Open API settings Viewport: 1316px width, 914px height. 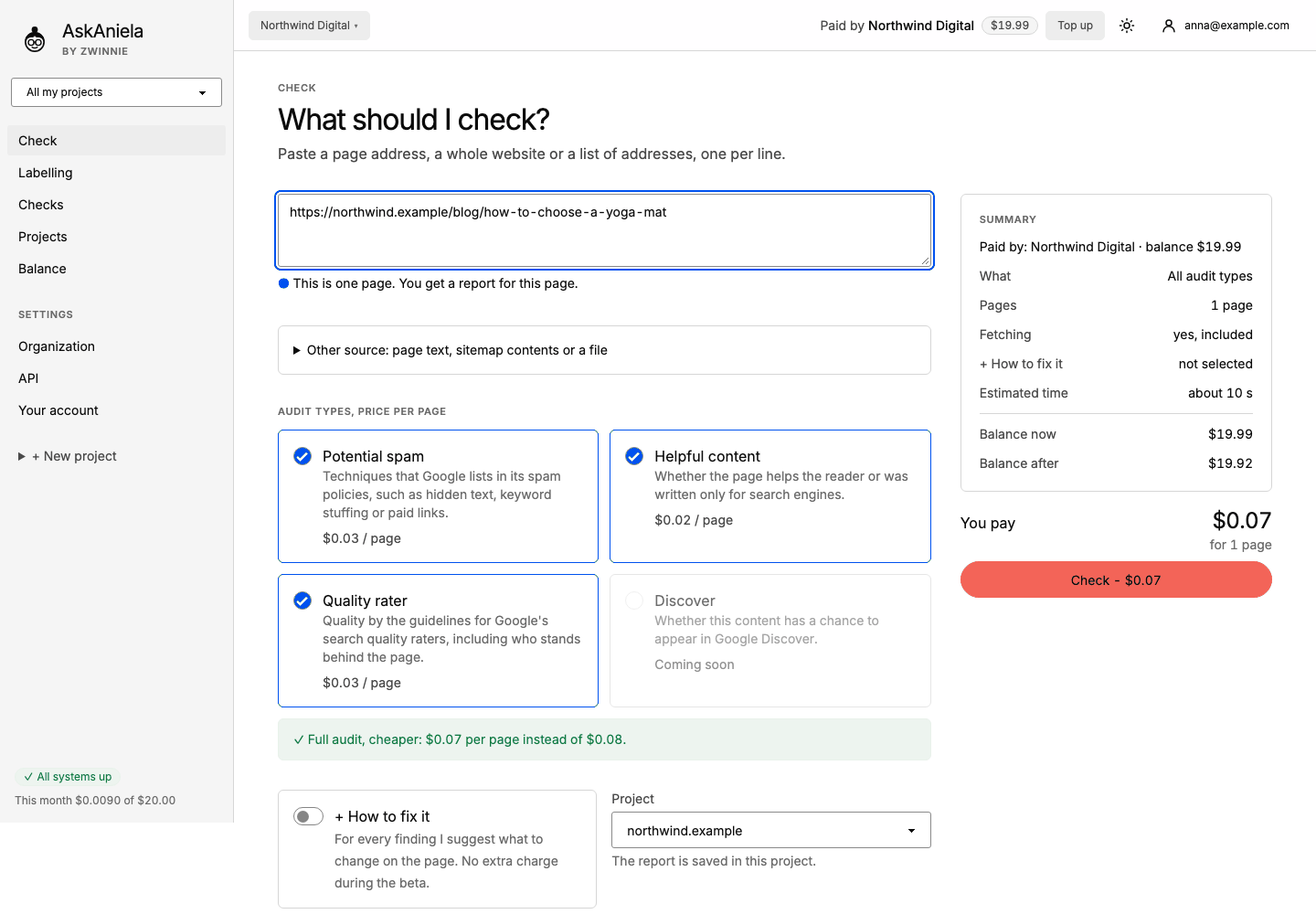pyautogui.click(x=116, y=378)
